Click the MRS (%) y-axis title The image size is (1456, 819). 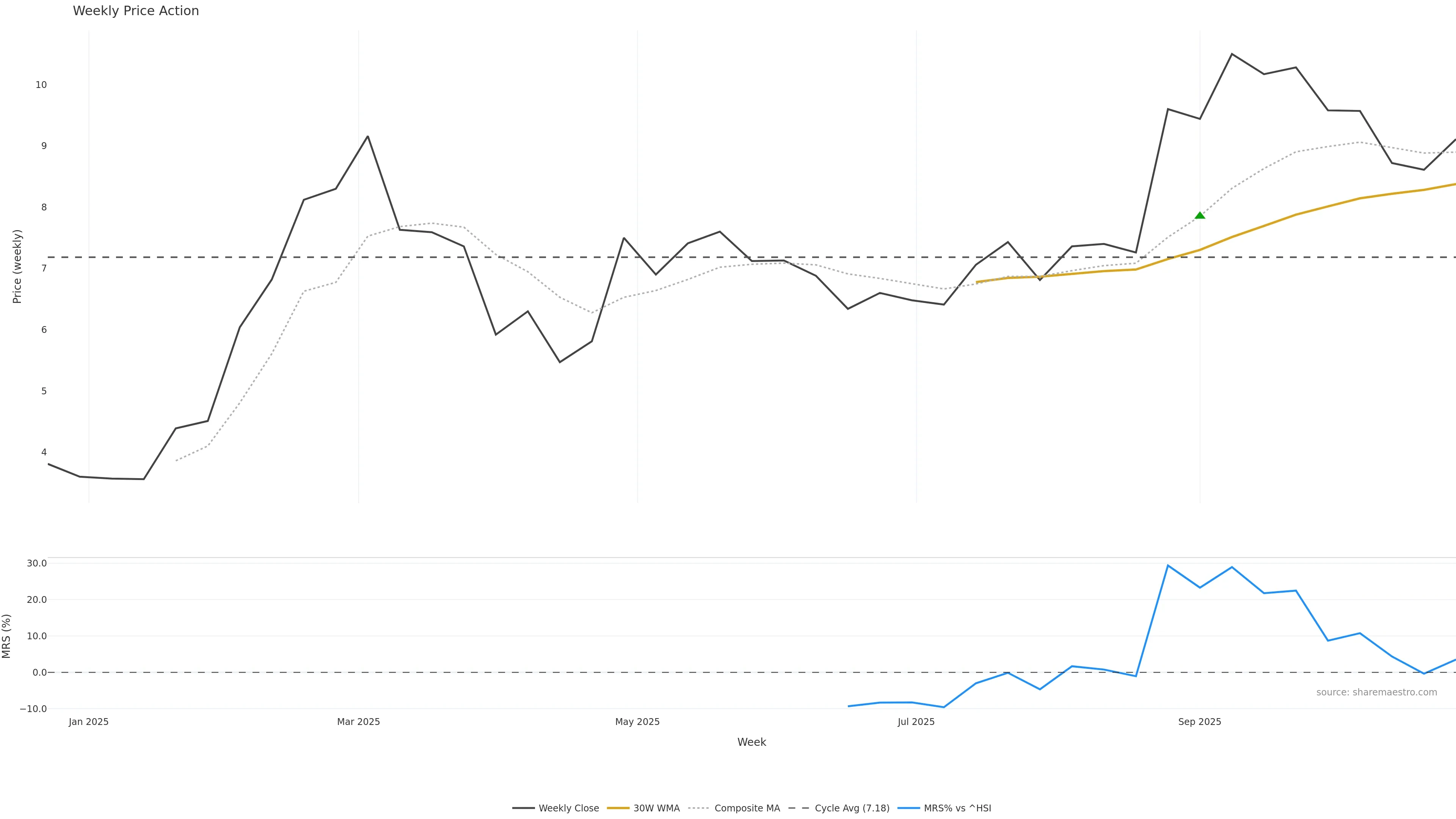(7, 636)
